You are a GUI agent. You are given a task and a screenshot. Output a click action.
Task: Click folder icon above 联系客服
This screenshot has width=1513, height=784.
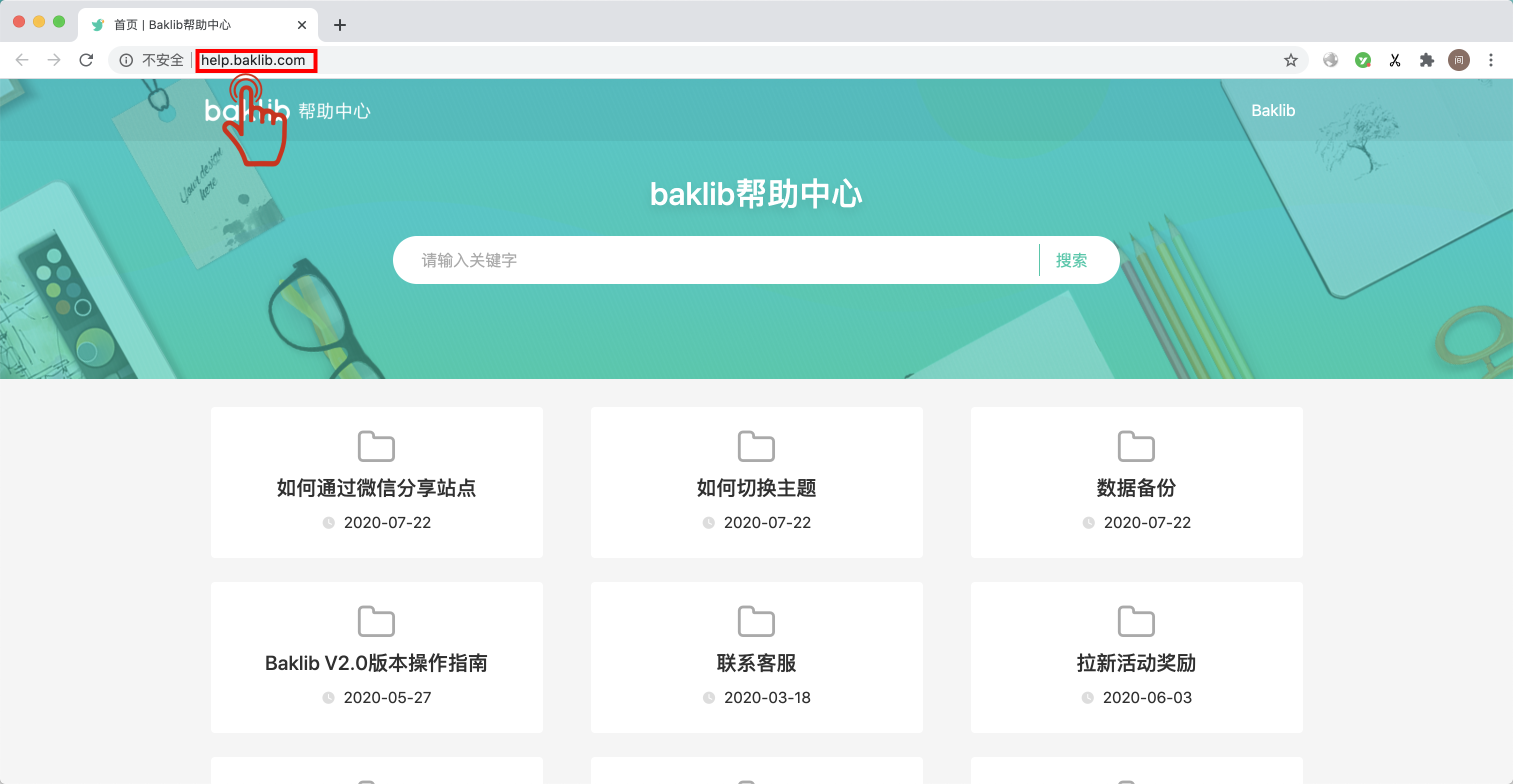pos(756,620)
